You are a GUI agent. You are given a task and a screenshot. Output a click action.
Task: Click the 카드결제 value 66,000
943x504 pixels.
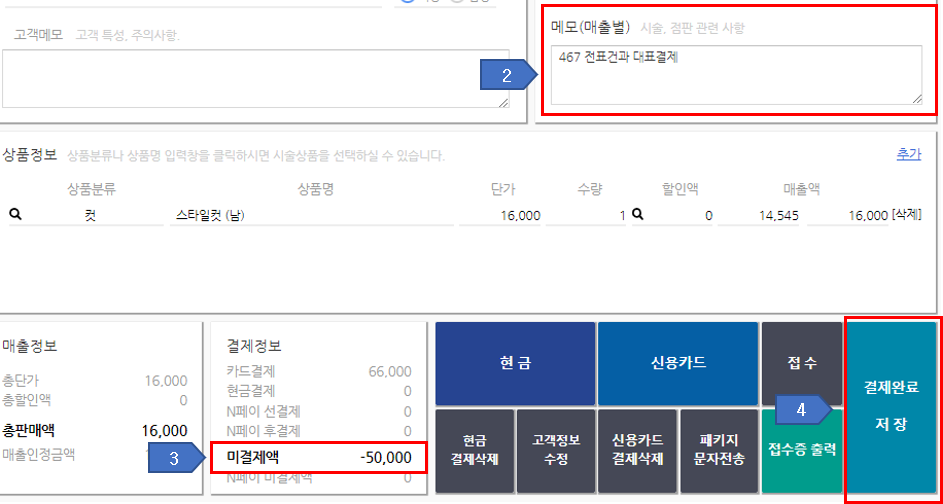390,372
